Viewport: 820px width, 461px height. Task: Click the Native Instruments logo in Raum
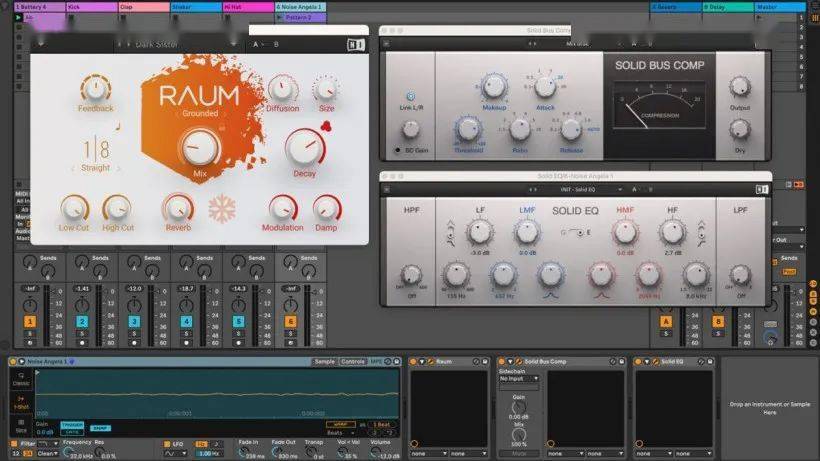click(x=356, y=44)
